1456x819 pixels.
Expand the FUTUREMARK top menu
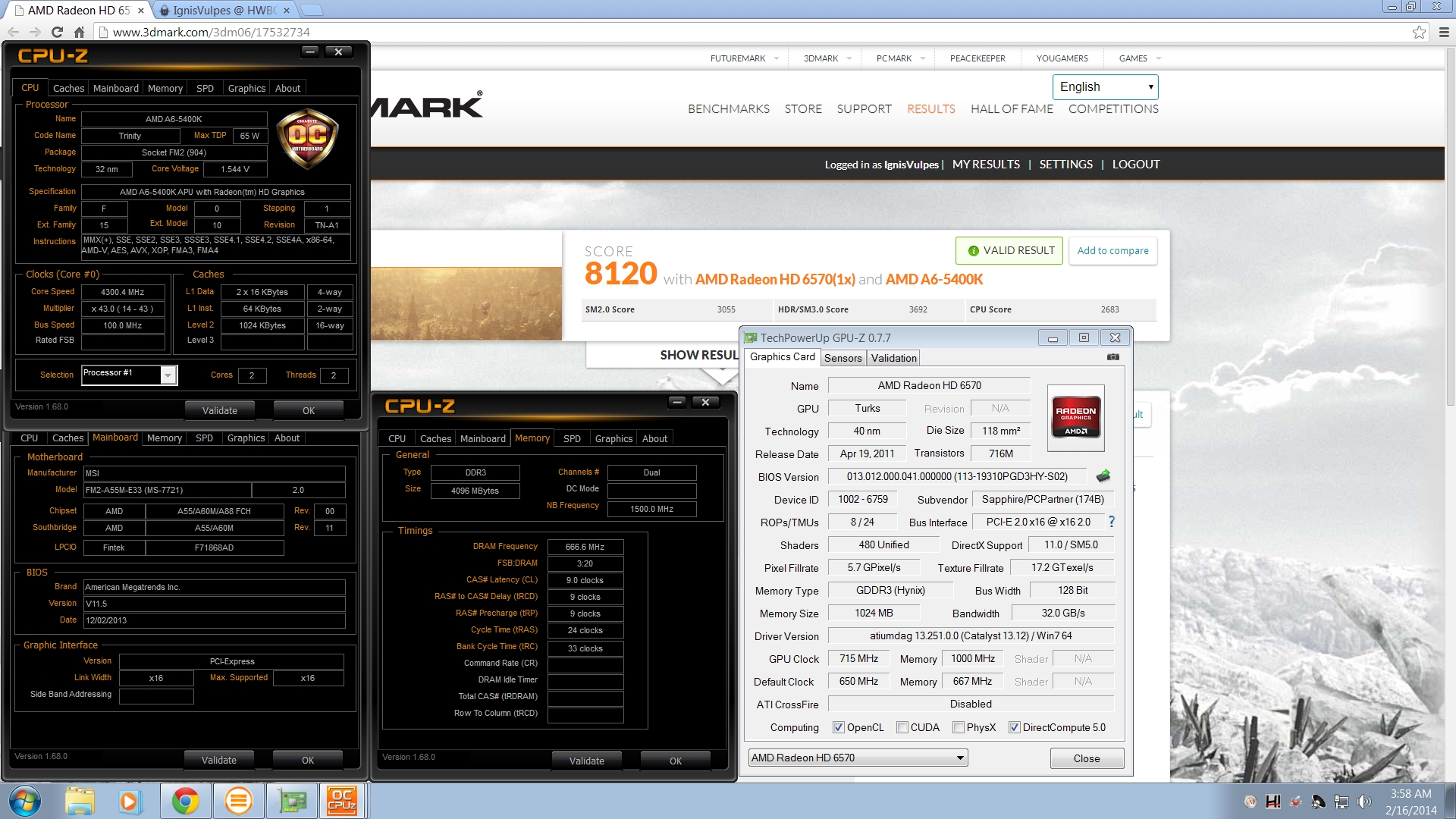pos(745,58)
